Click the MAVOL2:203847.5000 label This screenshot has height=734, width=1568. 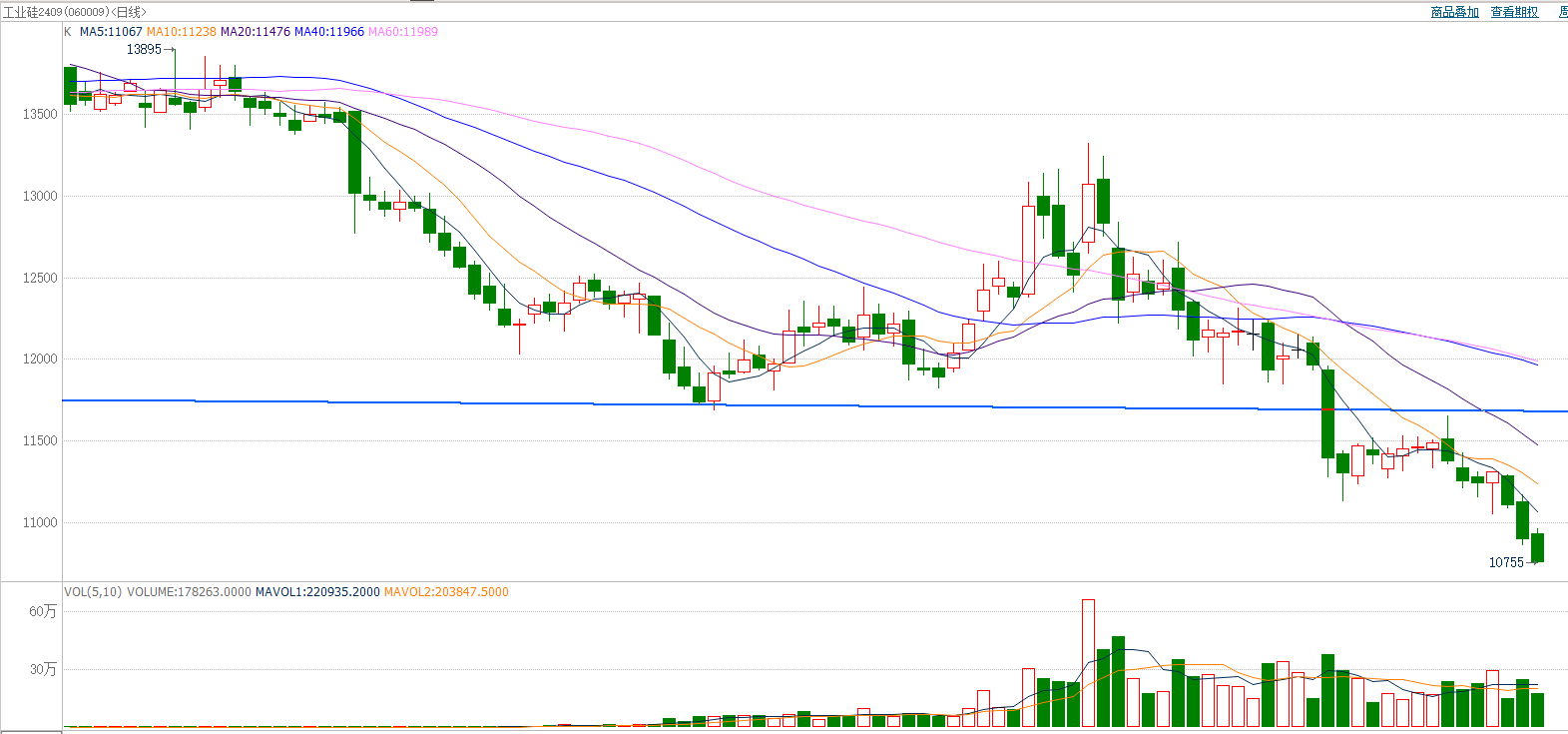point(446,592)
